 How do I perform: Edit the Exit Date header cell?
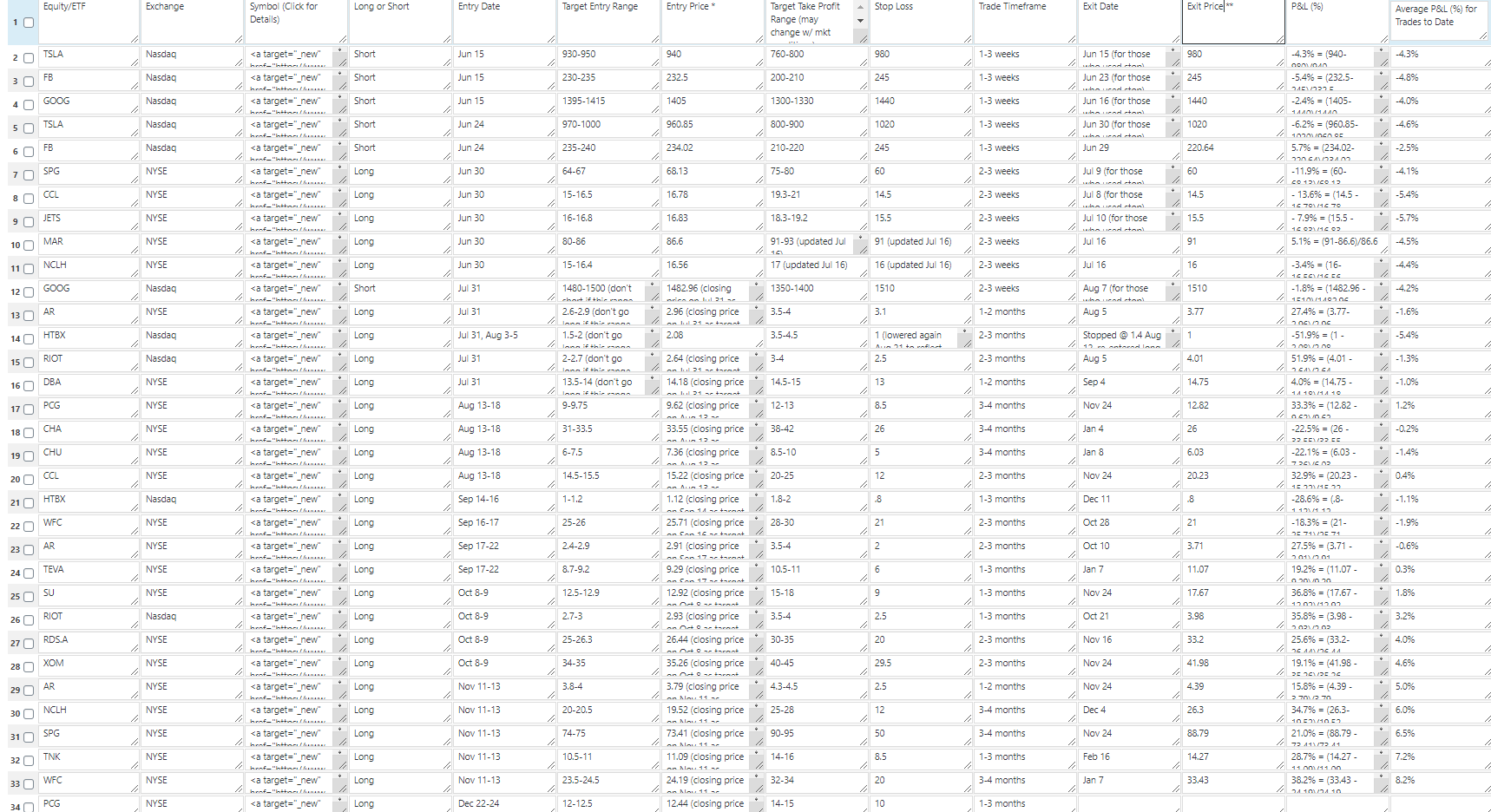1130,22
